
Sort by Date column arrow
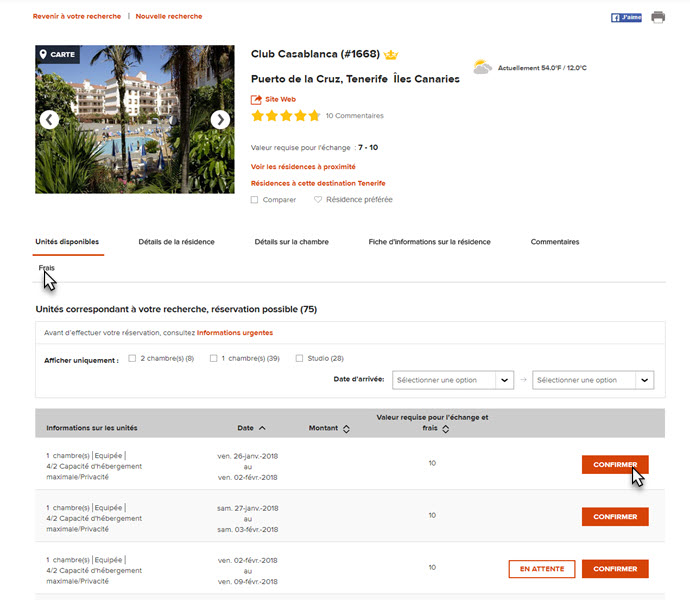[x=262, y=428]
